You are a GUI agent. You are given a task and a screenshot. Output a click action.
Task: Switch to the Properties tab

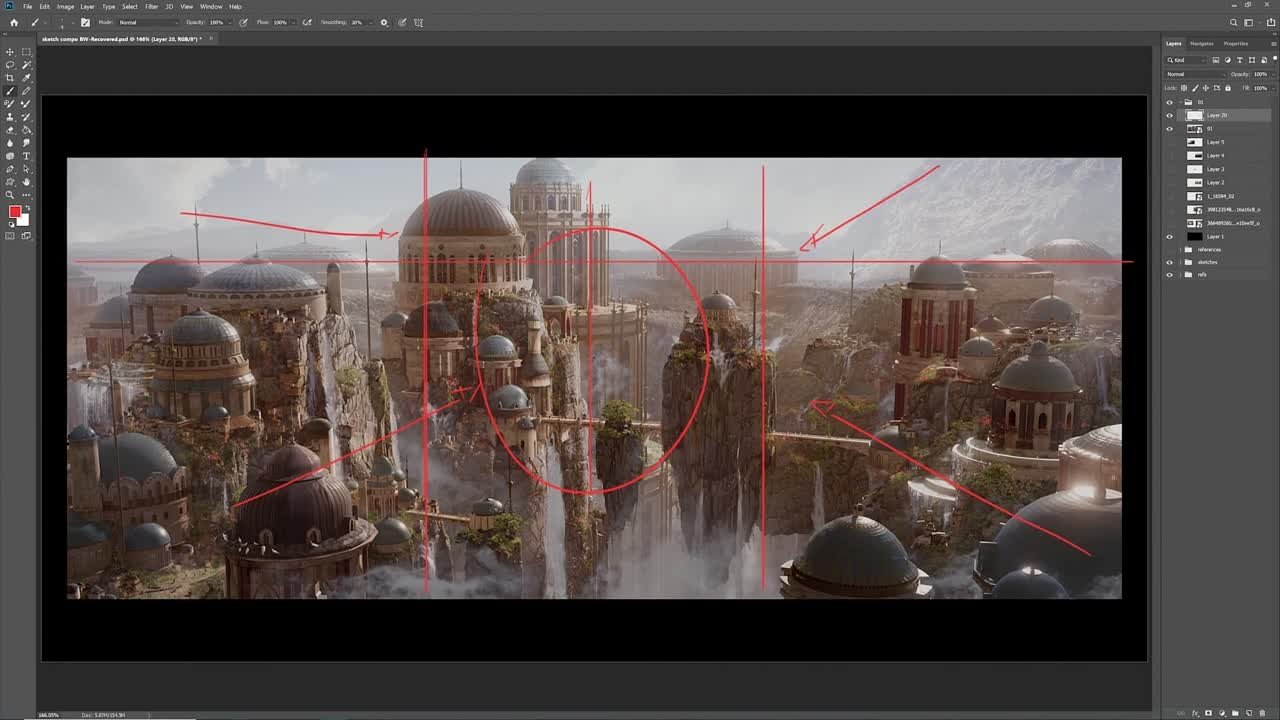[1236, 43]
